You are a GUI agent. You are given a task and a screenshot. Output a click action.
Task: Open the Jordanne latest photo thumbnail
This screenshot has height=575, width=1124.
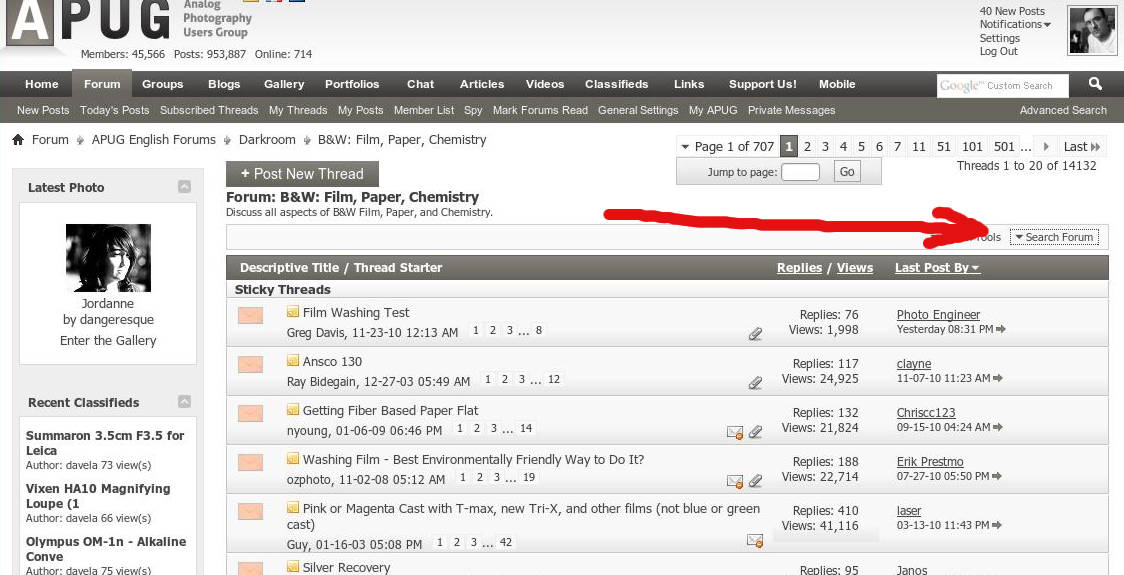click(x=108, y=258)
